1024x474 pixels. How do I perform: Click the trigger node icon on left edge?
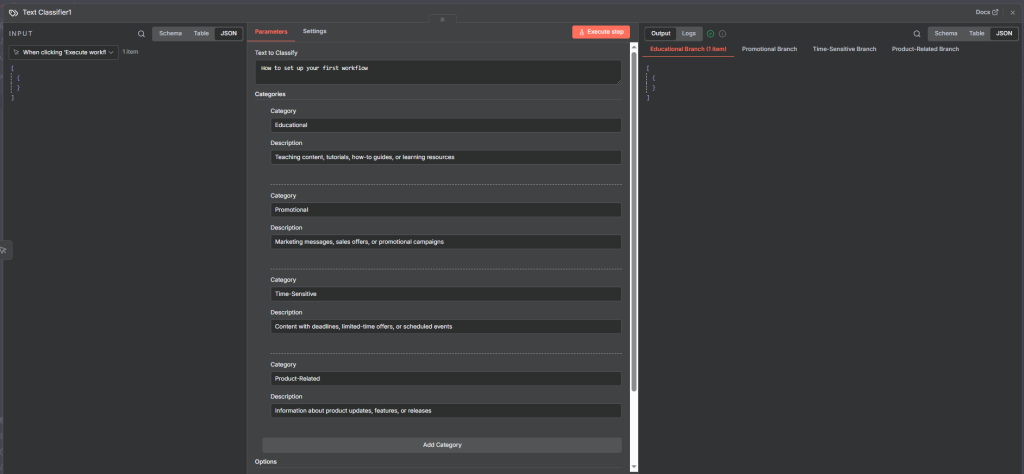4,250
